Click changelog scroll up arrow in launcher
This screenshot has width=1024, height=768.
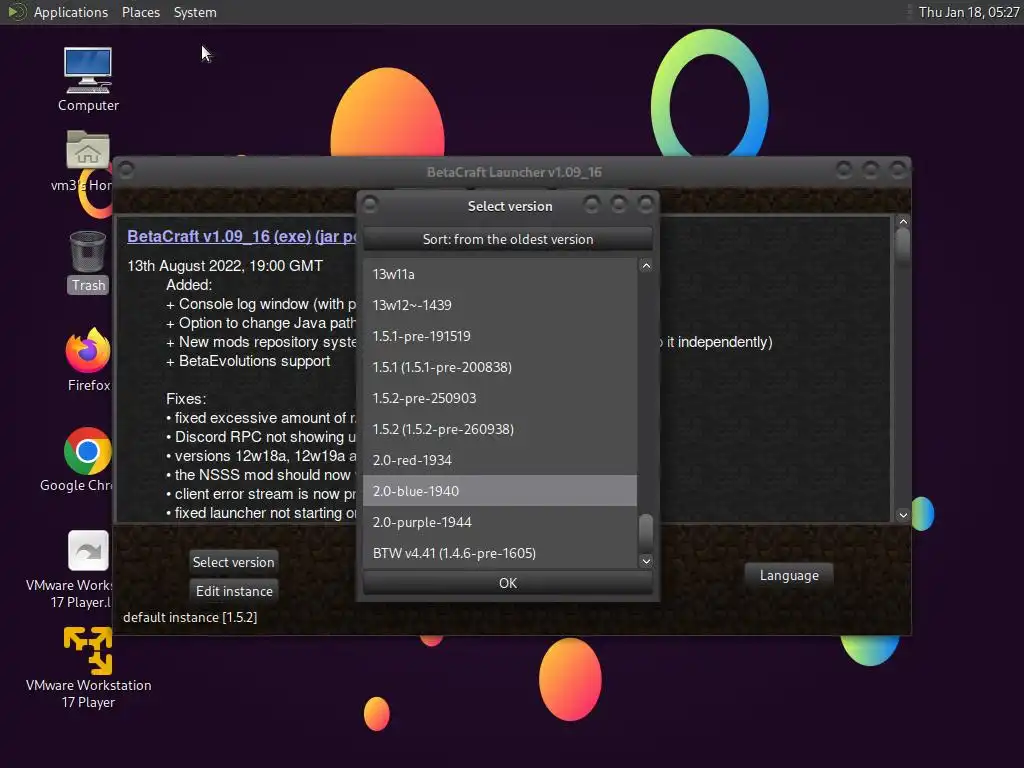(x=903, y=222)
